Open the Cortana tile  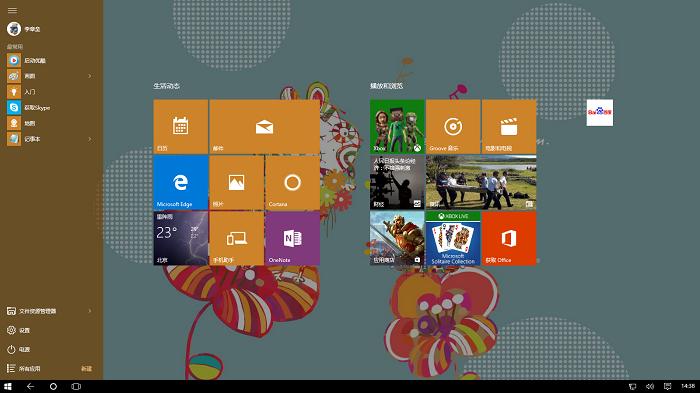(x=292, y=182)
